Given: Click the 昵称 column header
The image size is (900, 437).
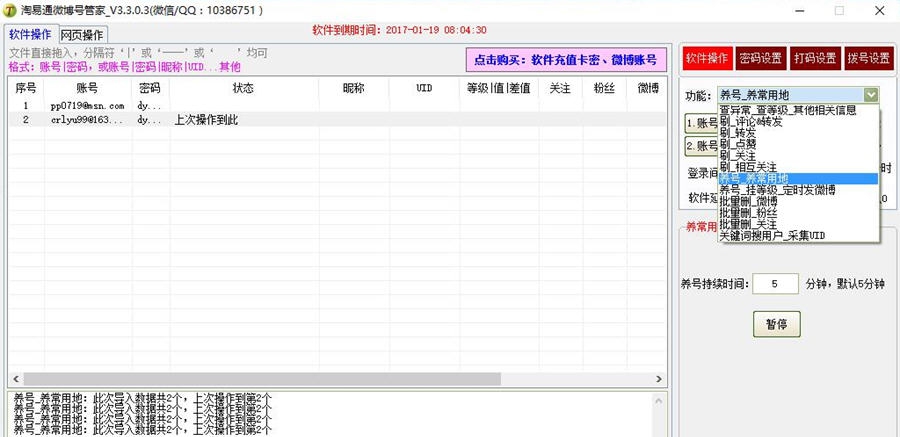Looking at the screenshot, I should 354,88.
